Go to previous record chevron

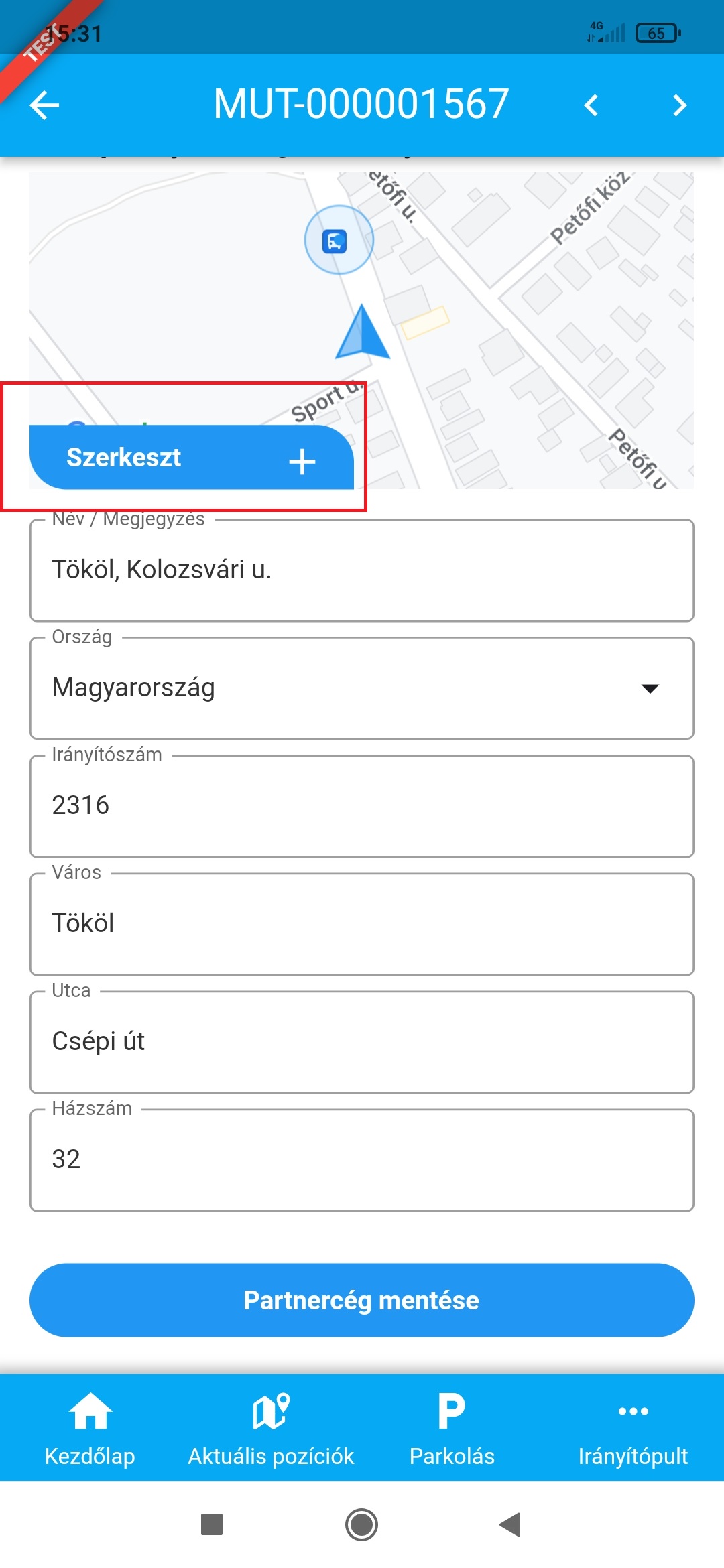tap(591, 105)
